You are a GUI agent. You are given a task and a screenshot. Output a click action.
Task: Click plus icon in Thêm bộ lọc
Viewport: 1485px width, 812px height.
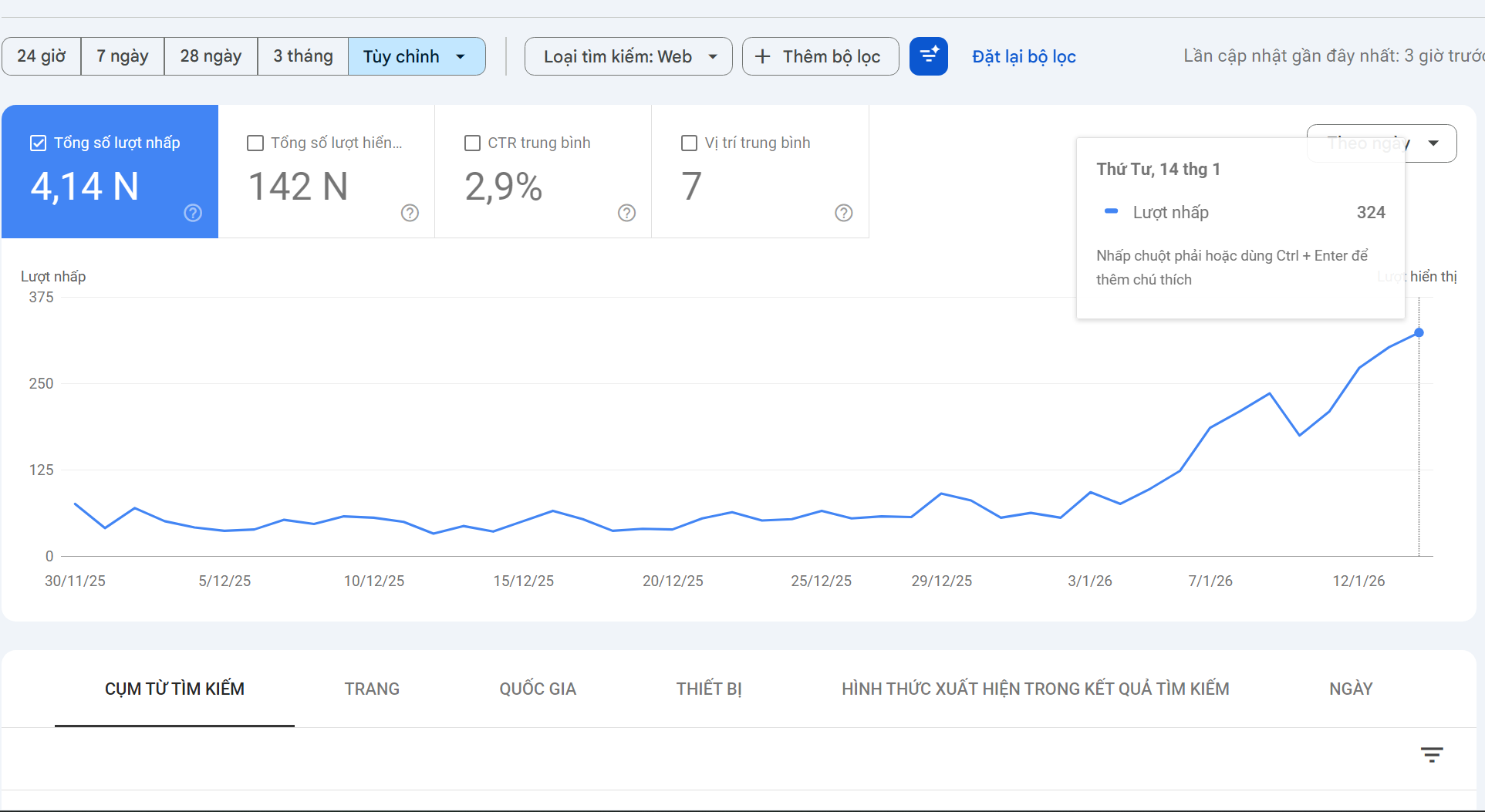(762, 56)
